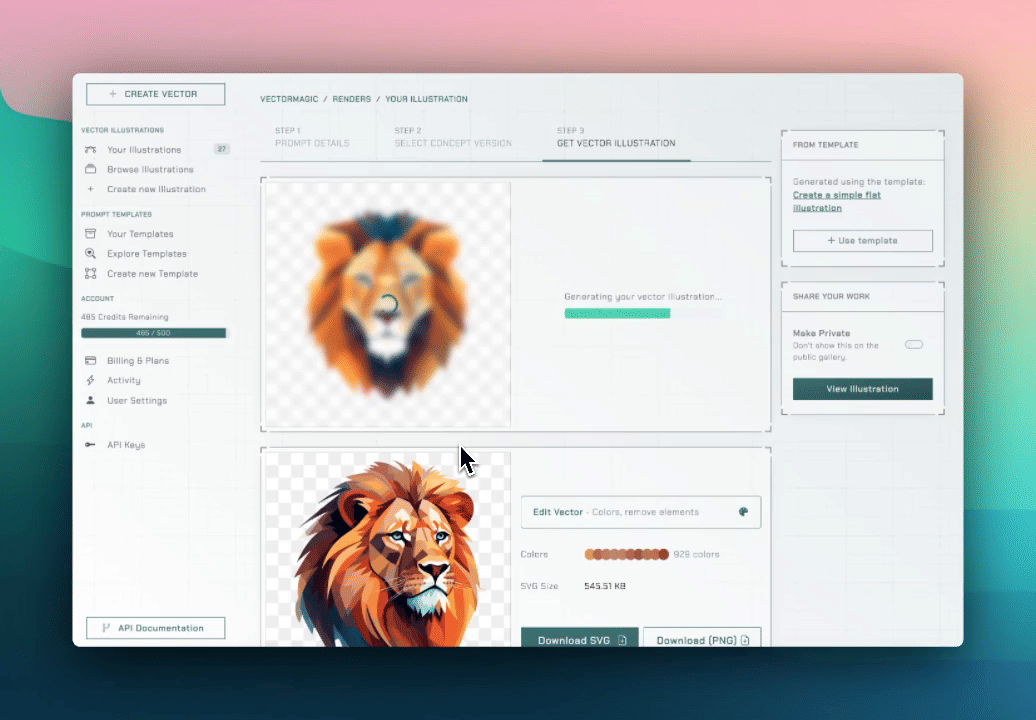
Task: Click the API Keys key icon
Action: [x=91, y=445]
